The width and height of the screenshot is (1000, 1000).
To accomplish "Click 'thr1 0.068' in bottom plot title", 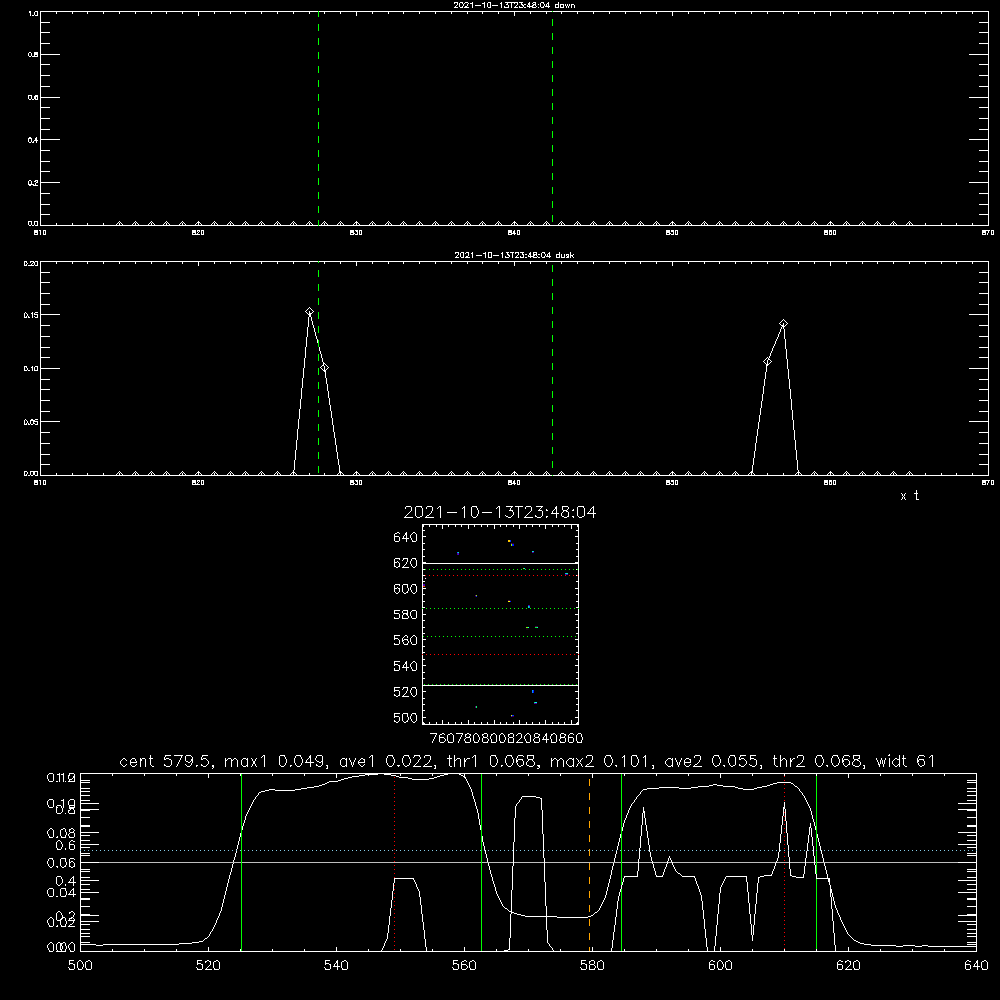I will 496,761.
